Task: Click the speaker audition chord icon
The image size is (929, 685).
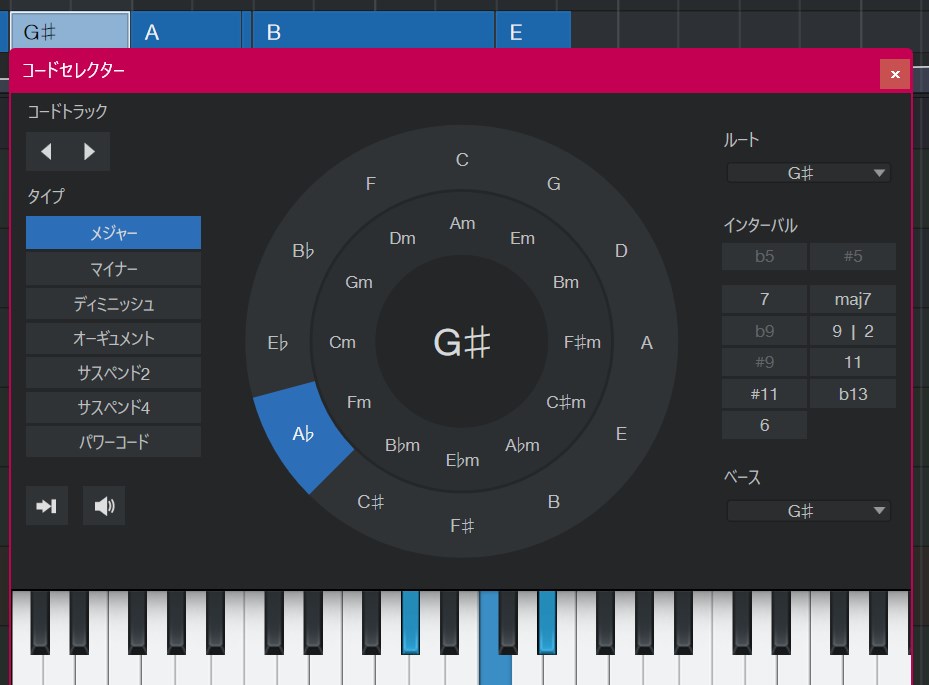Action: click(x=104, y=506)
